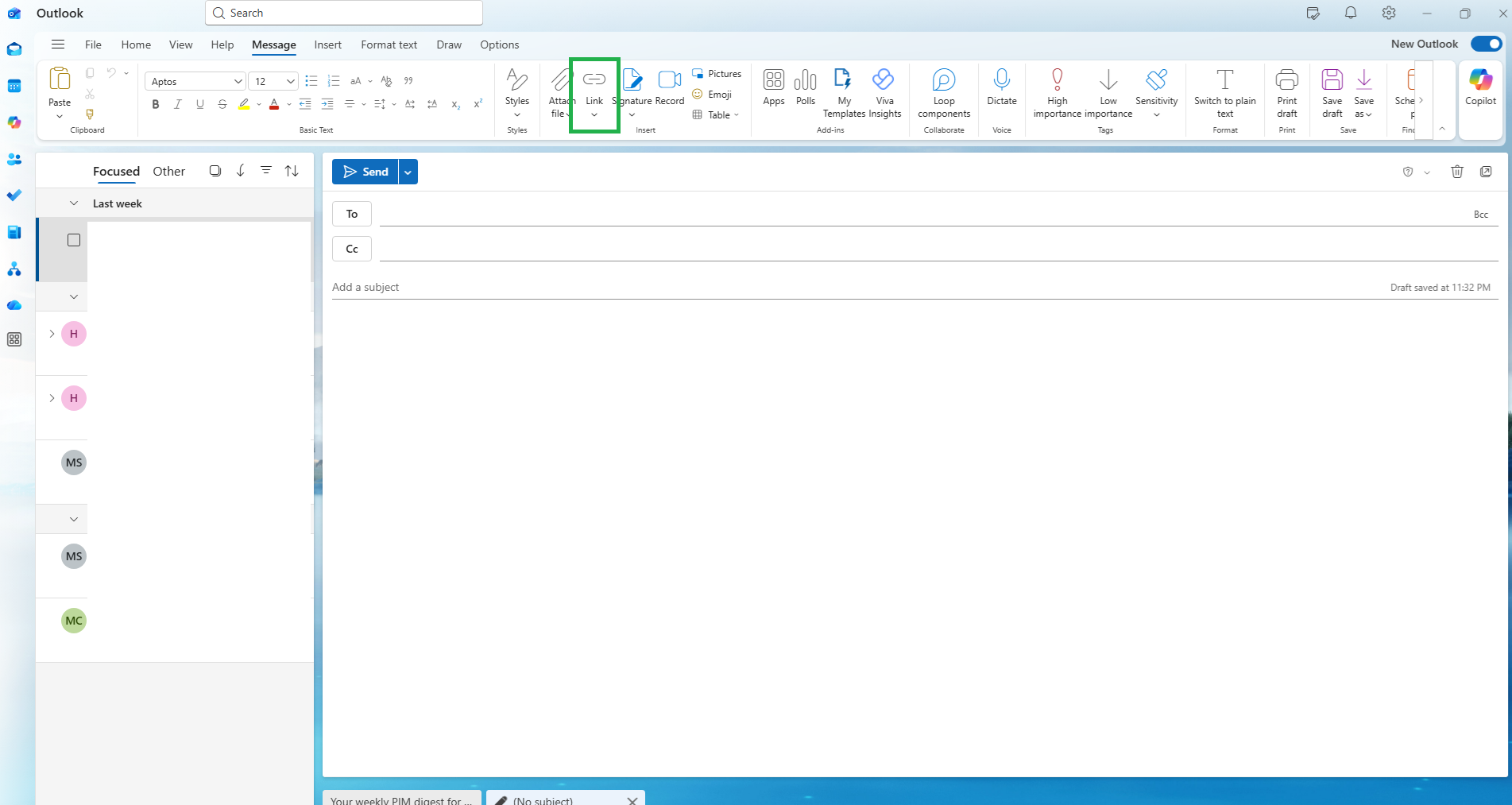The width and height of the screenshot is (1512, 805).
Task: Open the Calendar from the left sidebar
Action: click(x=14, y=86)
